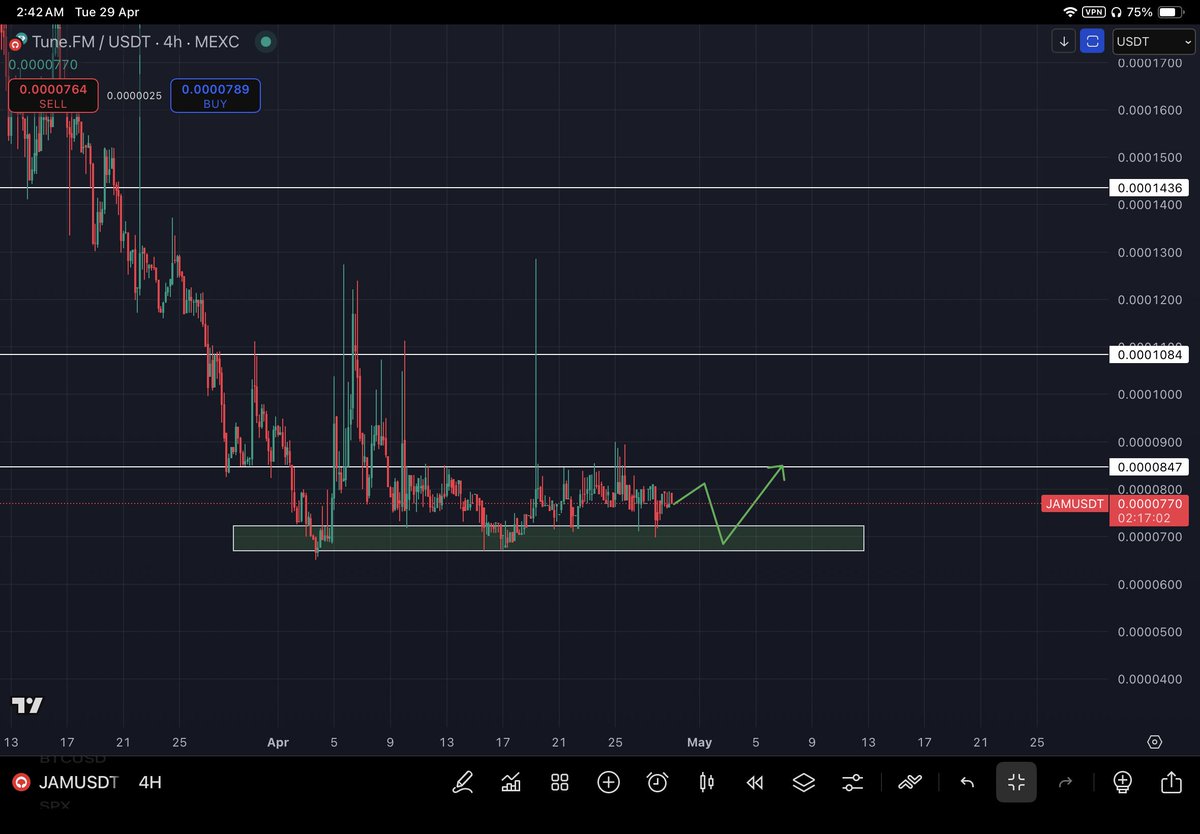Tap the green 0.0000770 value under title

[42, 64]
